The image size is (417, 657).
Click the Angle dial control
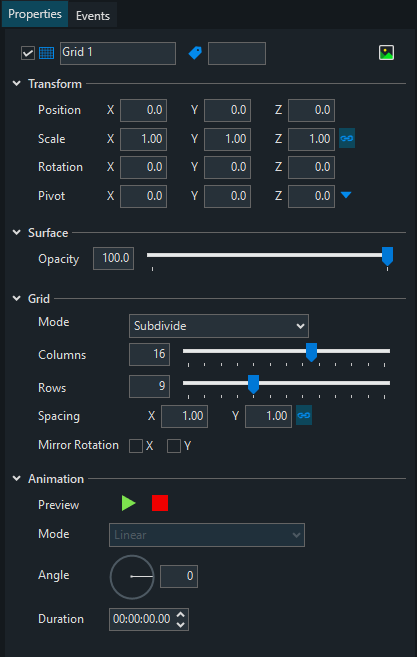(132, 577)
